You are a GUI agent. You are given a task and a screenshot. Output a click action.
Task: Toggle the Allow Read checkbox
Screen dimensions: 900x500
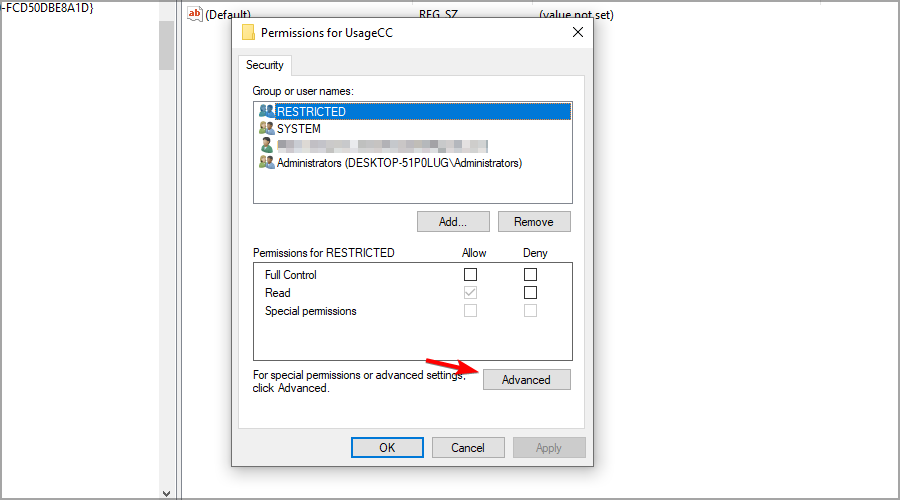[x=470, y=293]
